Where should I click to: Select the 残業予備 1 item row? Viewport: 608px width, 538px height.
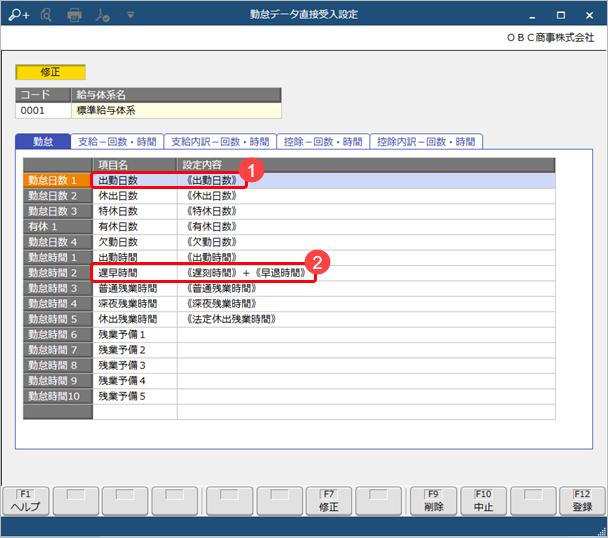tap(134, 334)
